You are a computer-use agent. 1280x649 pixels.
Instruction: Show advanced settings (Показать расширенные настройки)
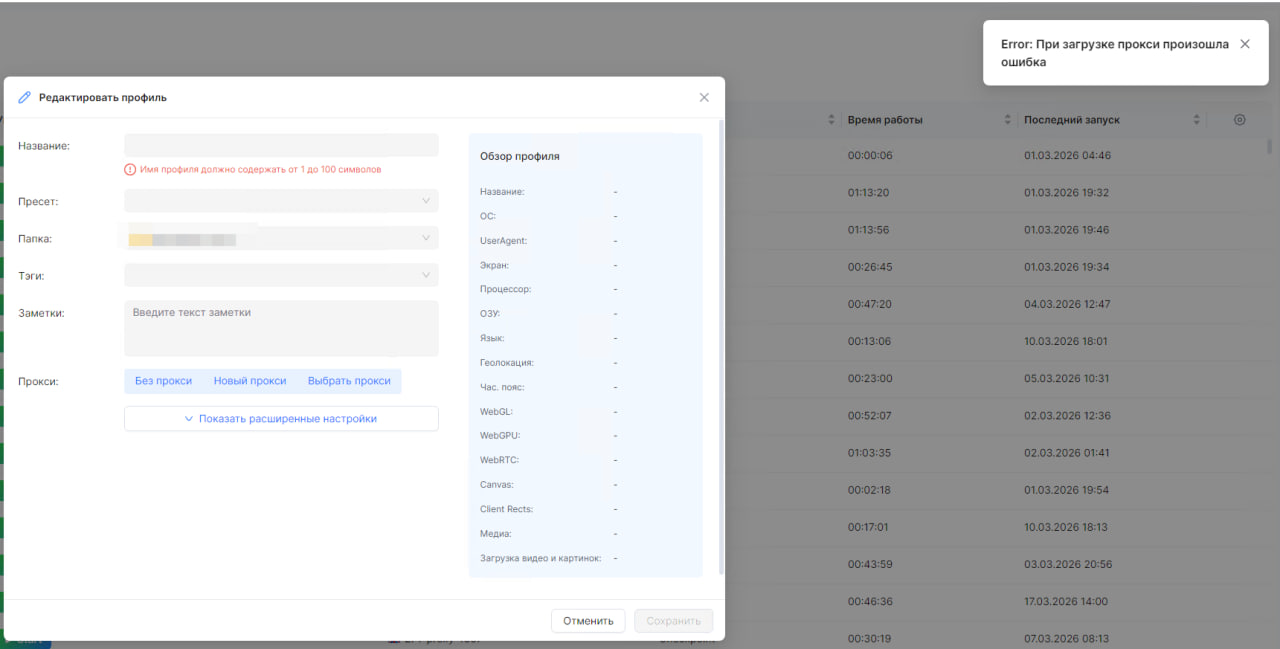(x=281, y=419)
